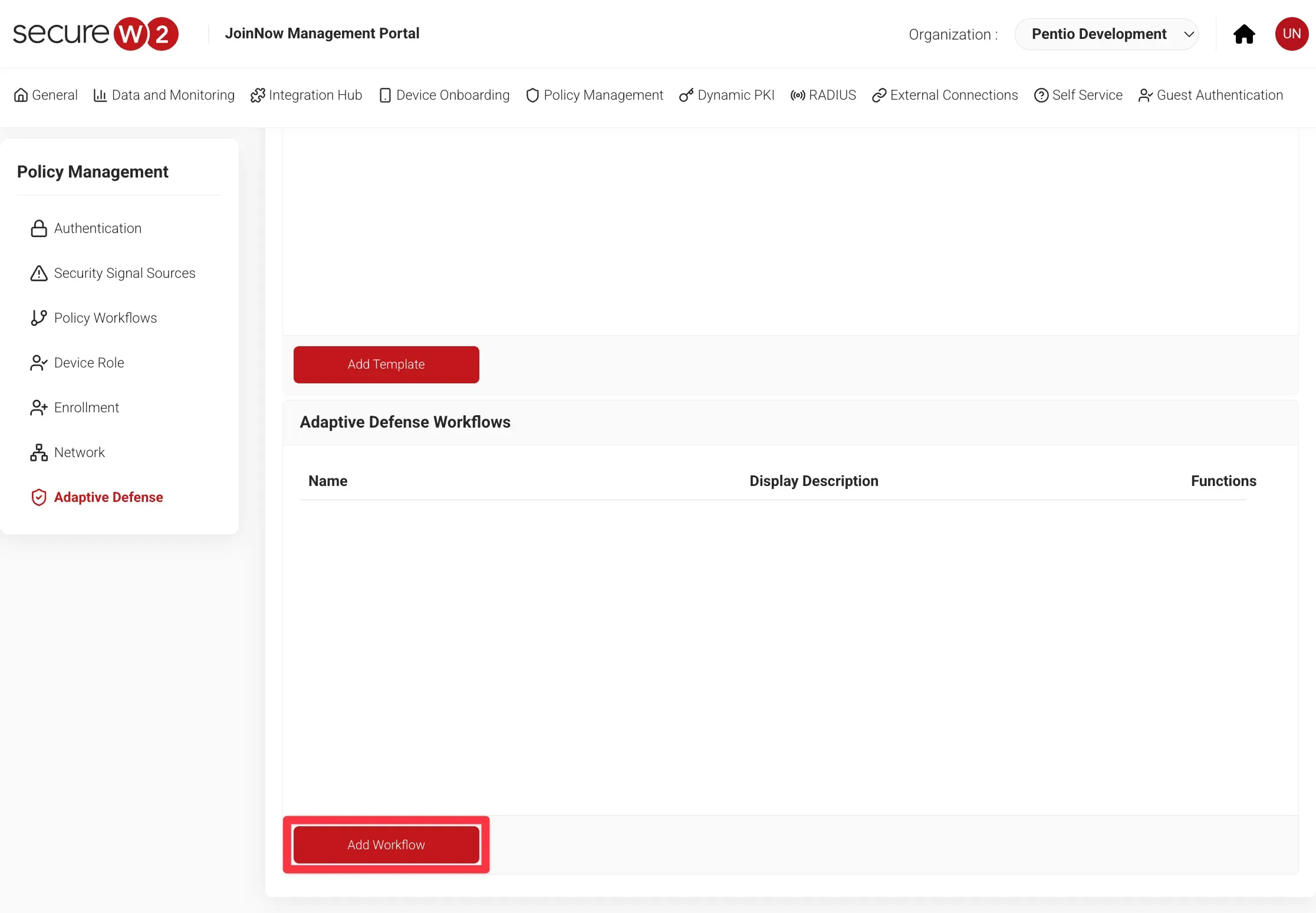Click the home icon in header
The height and width of the screenshot is (913, 1316).
click(x=1244, y=34)
